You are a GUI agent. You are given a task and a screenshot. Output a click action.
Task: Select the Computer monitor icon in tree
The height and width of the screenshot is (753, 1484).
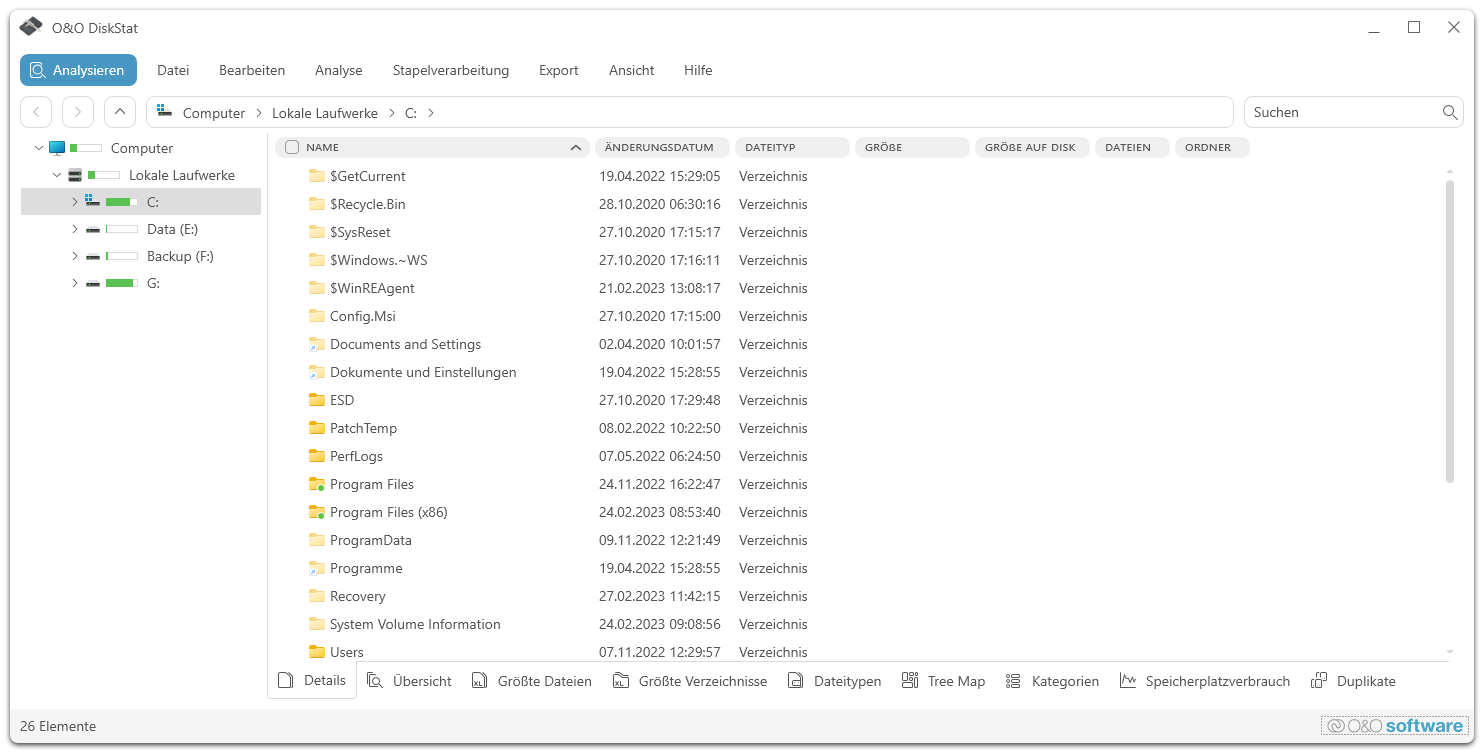(57, 148)
